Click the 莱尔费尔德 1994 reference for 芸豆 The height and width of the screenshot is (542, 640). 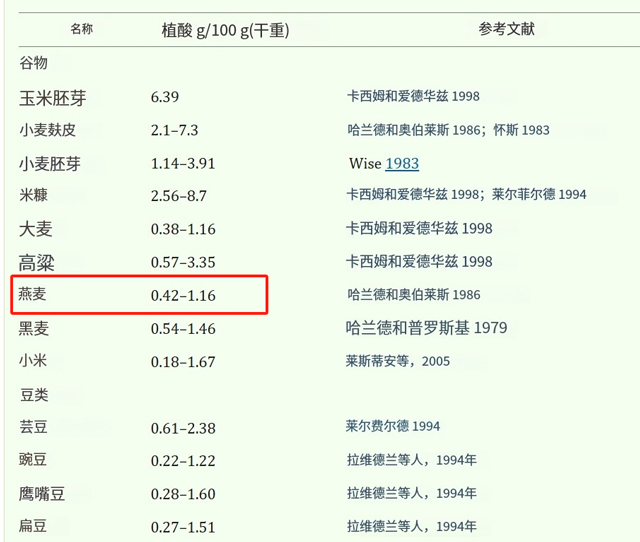pyautogui.click(x=393, y=427)
